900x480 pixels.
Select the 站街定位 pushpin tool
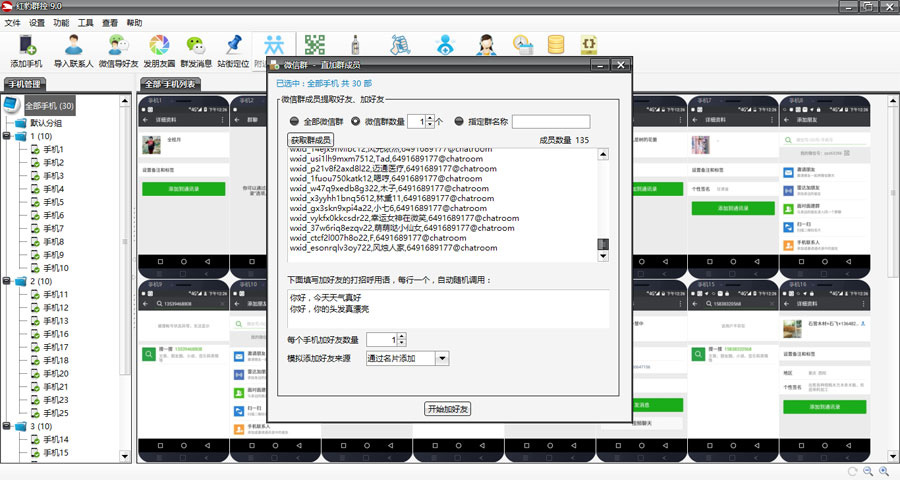click(x=233, y=51)
